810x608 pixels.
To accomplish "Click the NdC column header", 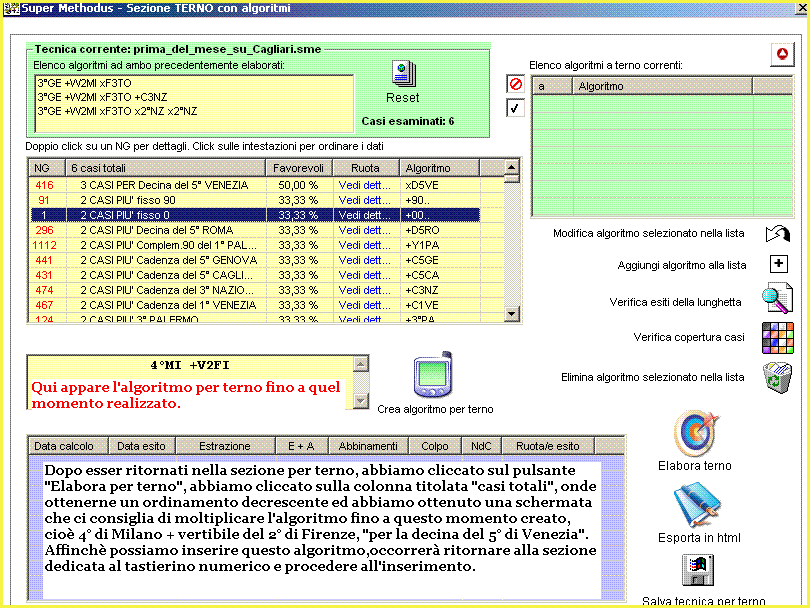I will (481, 446).
